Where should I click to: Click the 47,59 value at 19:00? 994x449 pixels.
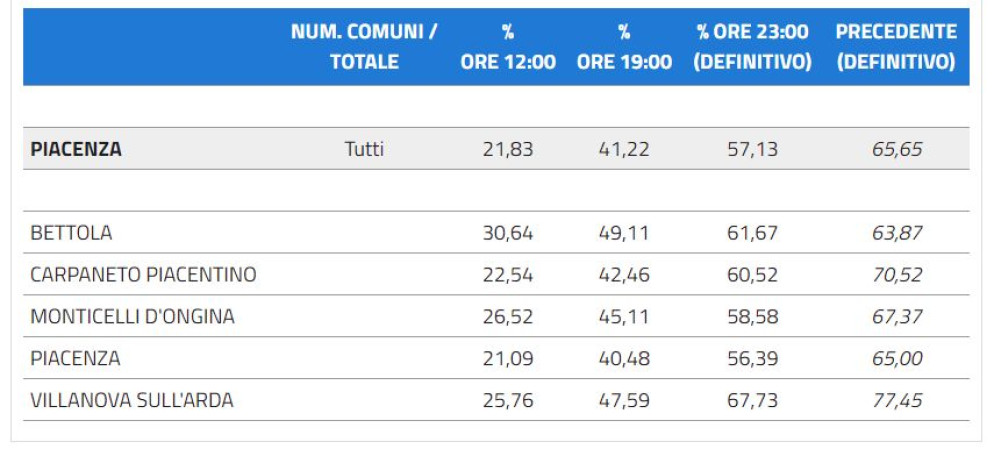pyautogui.click(x=624, y=401)
